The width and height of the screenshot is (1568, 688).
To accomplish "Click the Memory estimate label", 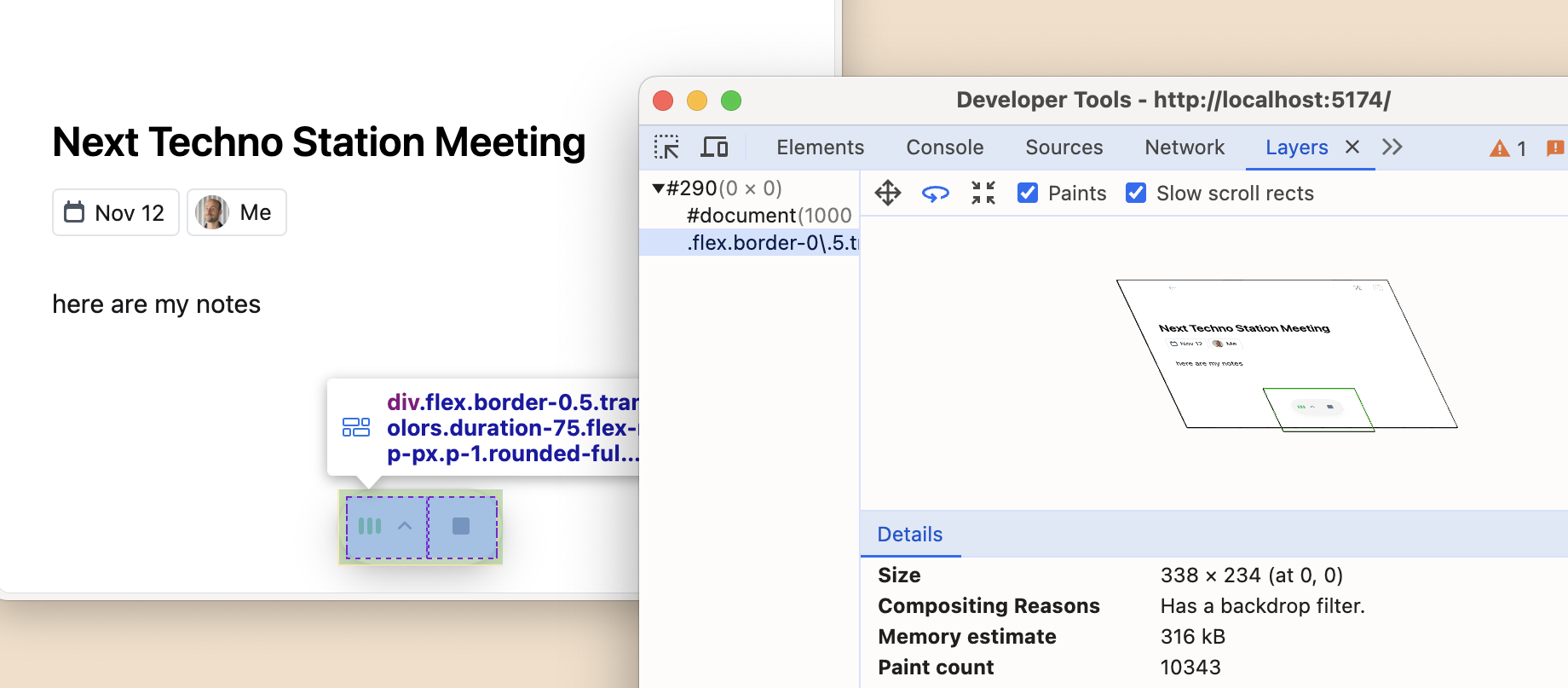I will tap(967, 637).
